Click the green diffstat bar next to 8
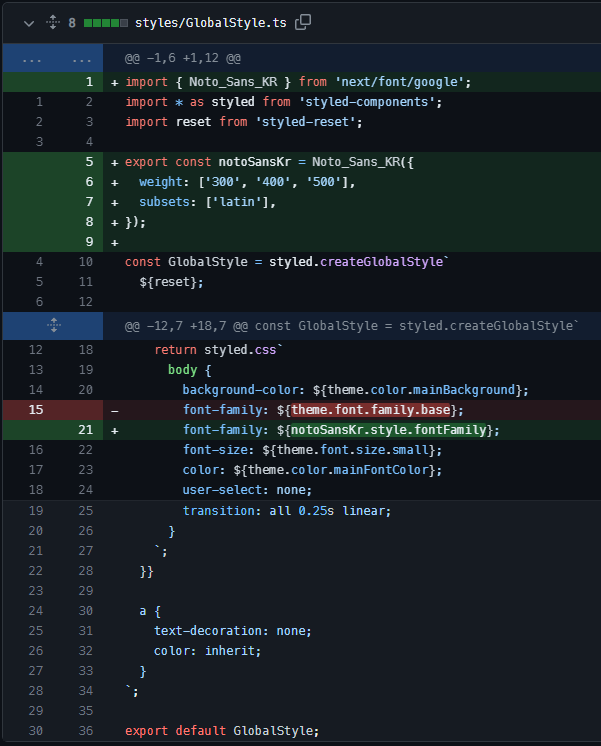Viewport: 601px width, 746px height. click(106, 23)
